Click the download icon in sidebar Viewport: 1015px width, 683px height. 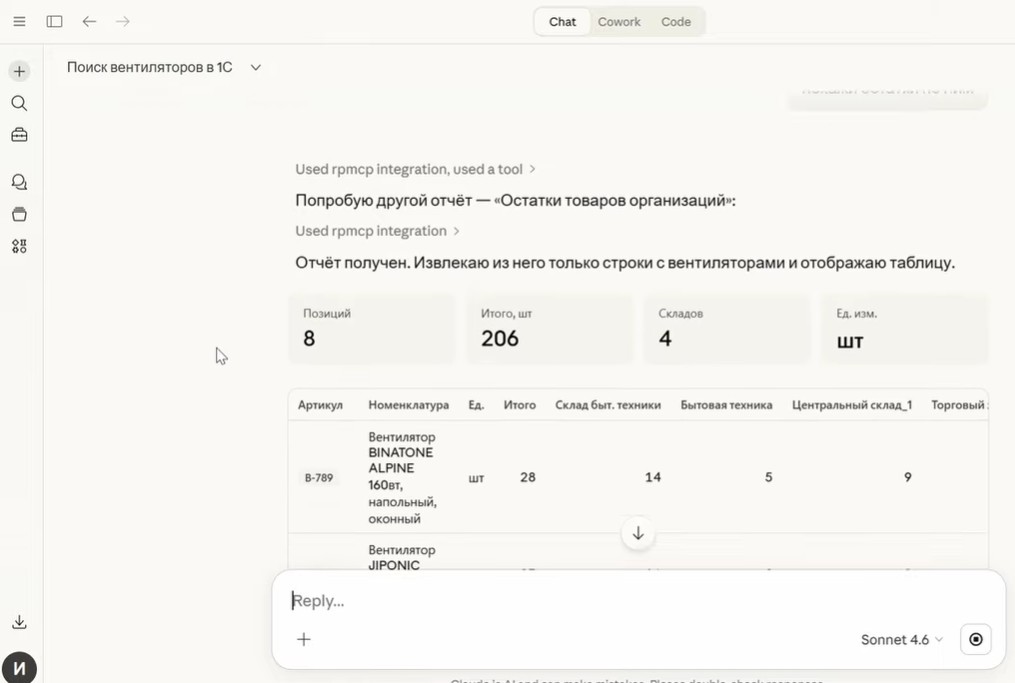19,622
